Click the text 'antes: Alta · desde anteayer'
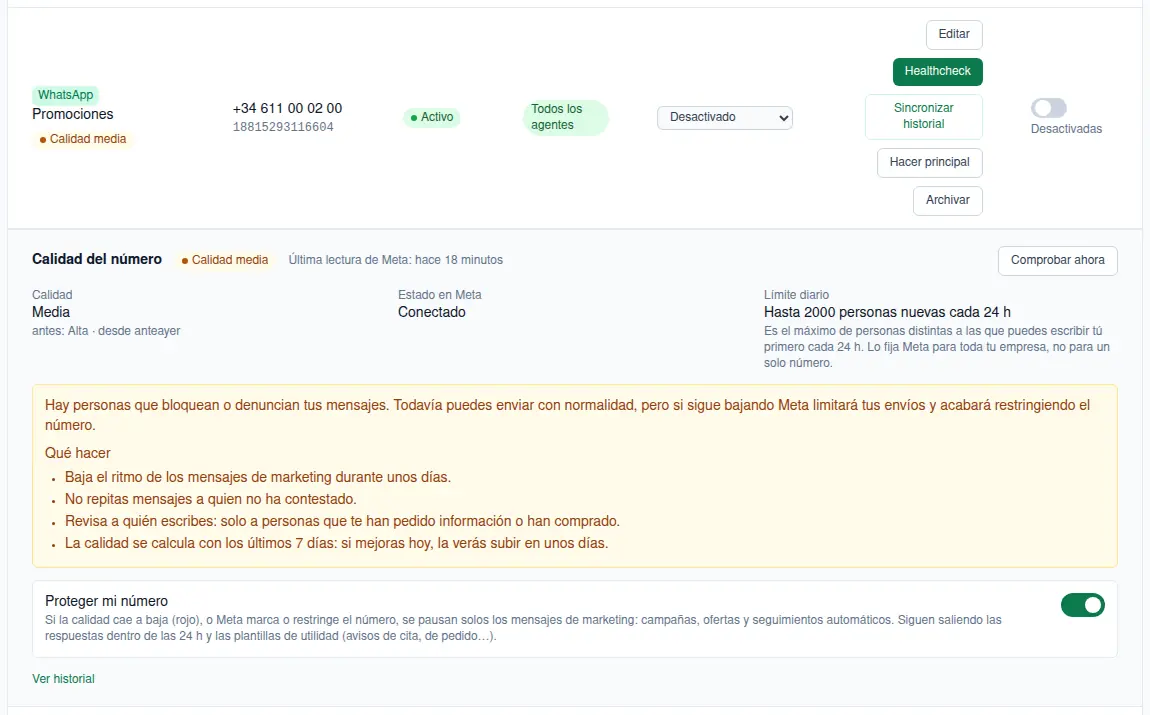Viewport: 1150px width, 715px height. click(x=106, y=331)
